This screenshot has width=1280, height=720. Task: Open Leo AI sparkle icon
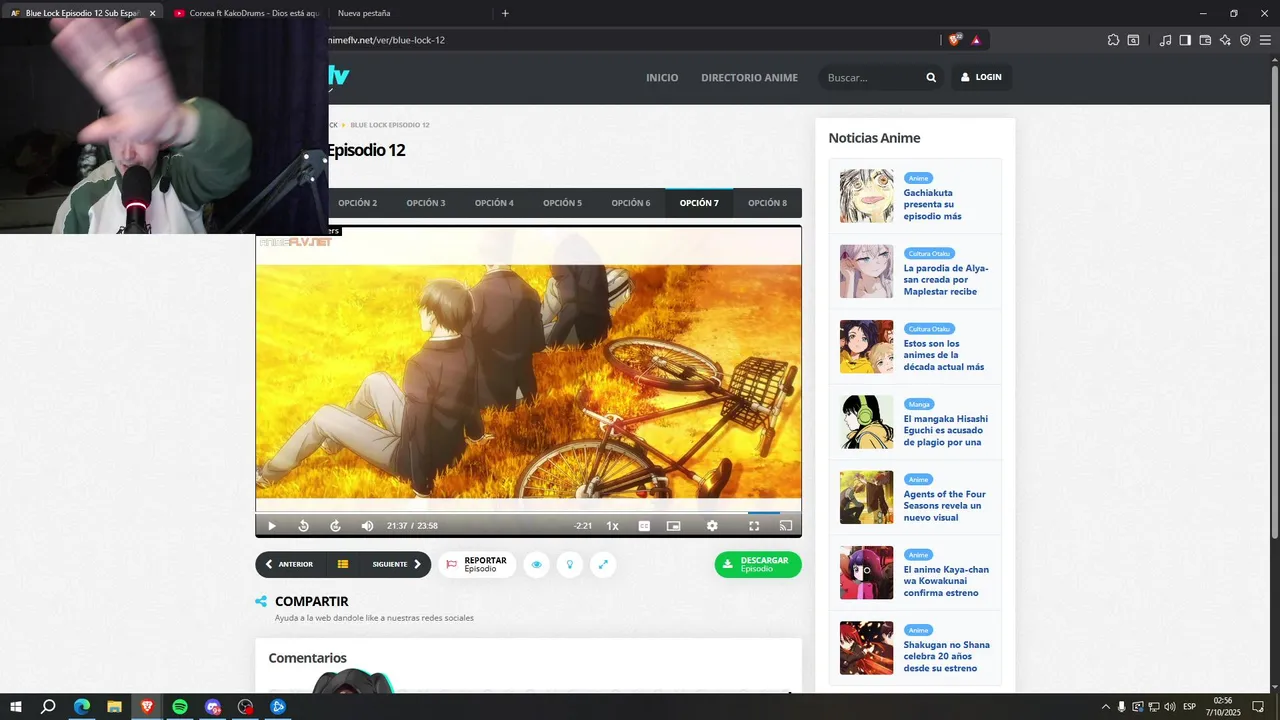1225,40
